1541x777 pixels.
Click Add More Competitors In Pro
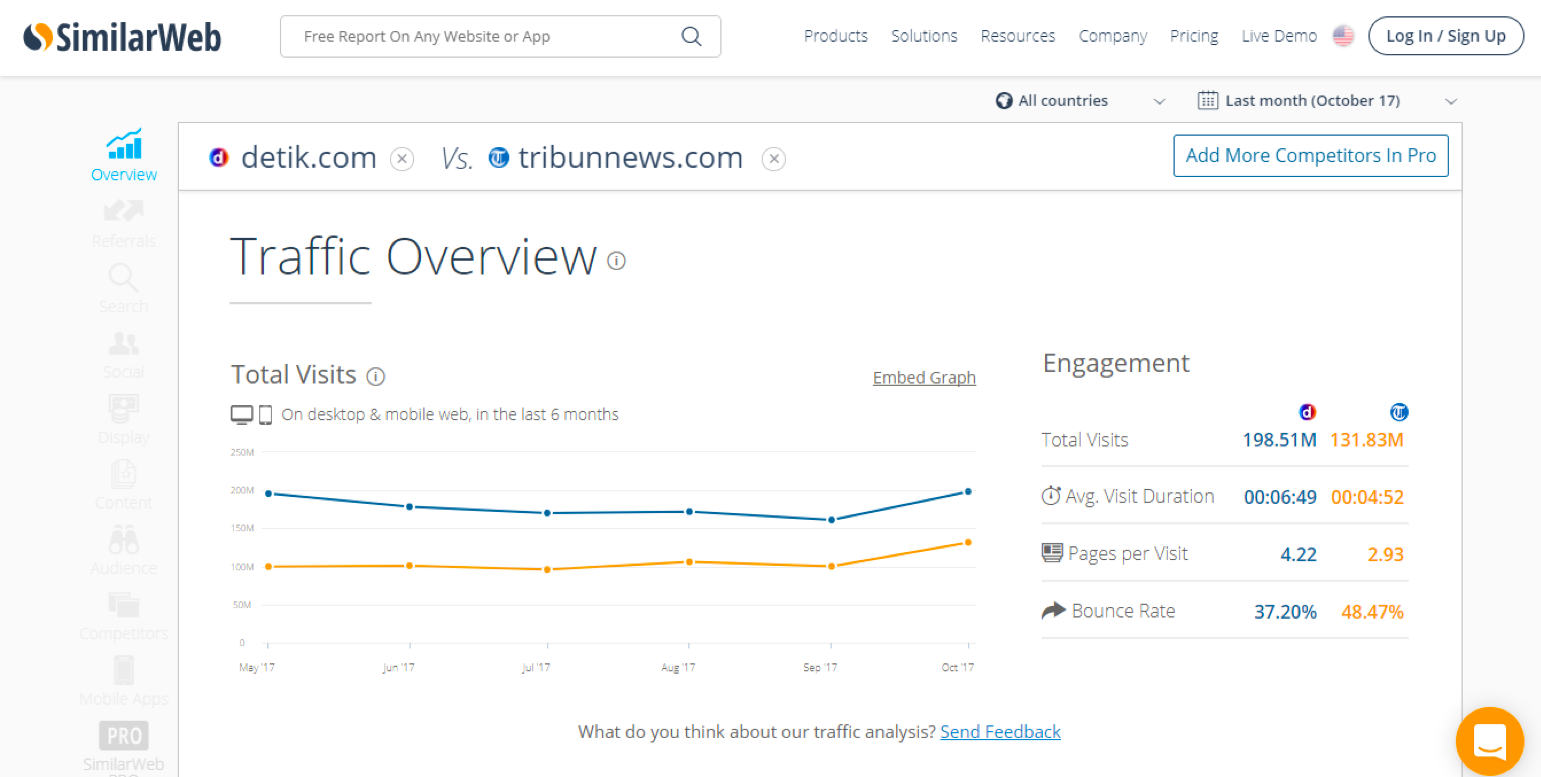coord(1311,155)
